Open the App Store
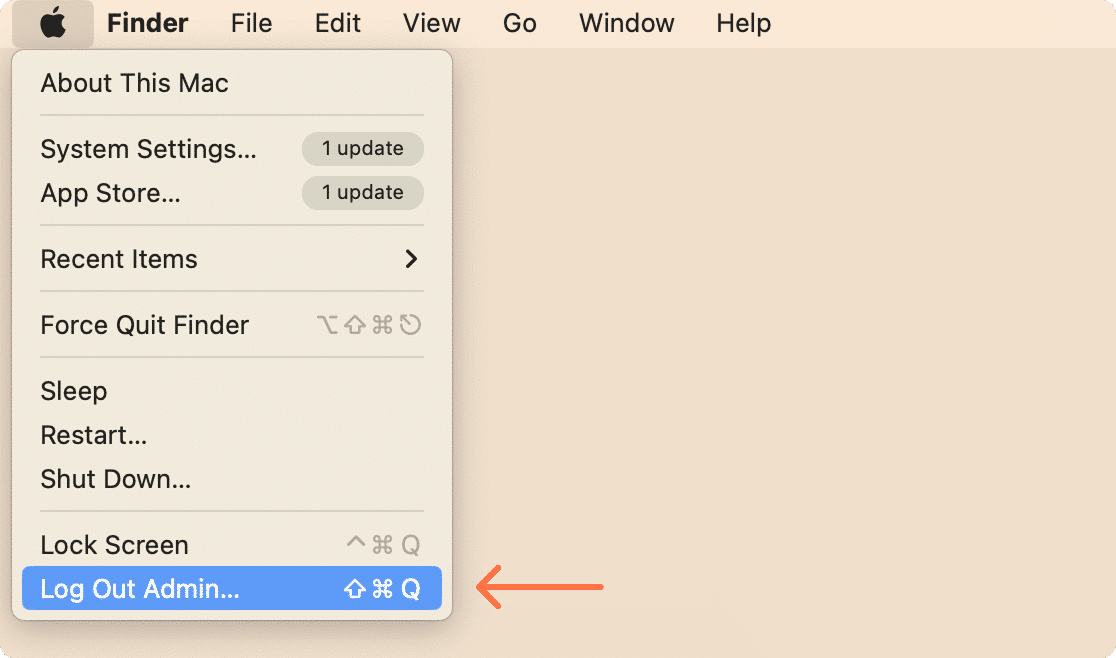Viewport: 1116px width, 658px height. tap(111, 193)
